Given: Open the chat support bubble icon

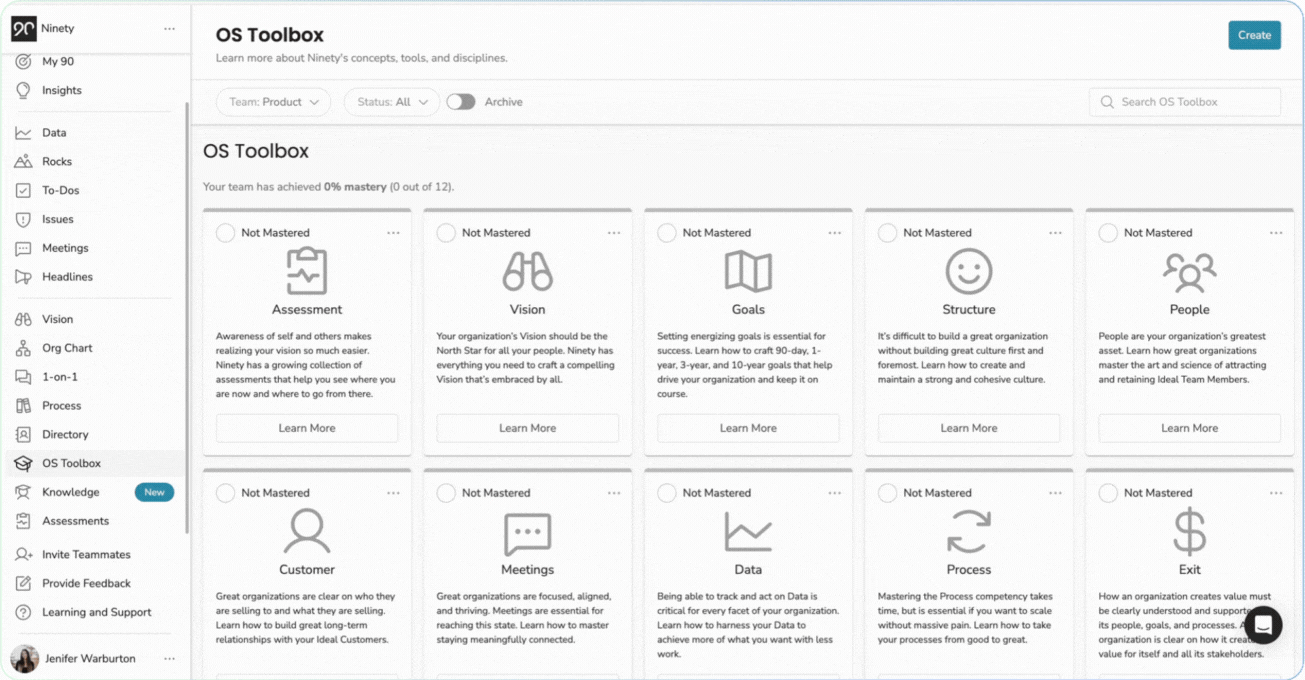Looking at the screenshot, I should click(x=1263, y=625).
